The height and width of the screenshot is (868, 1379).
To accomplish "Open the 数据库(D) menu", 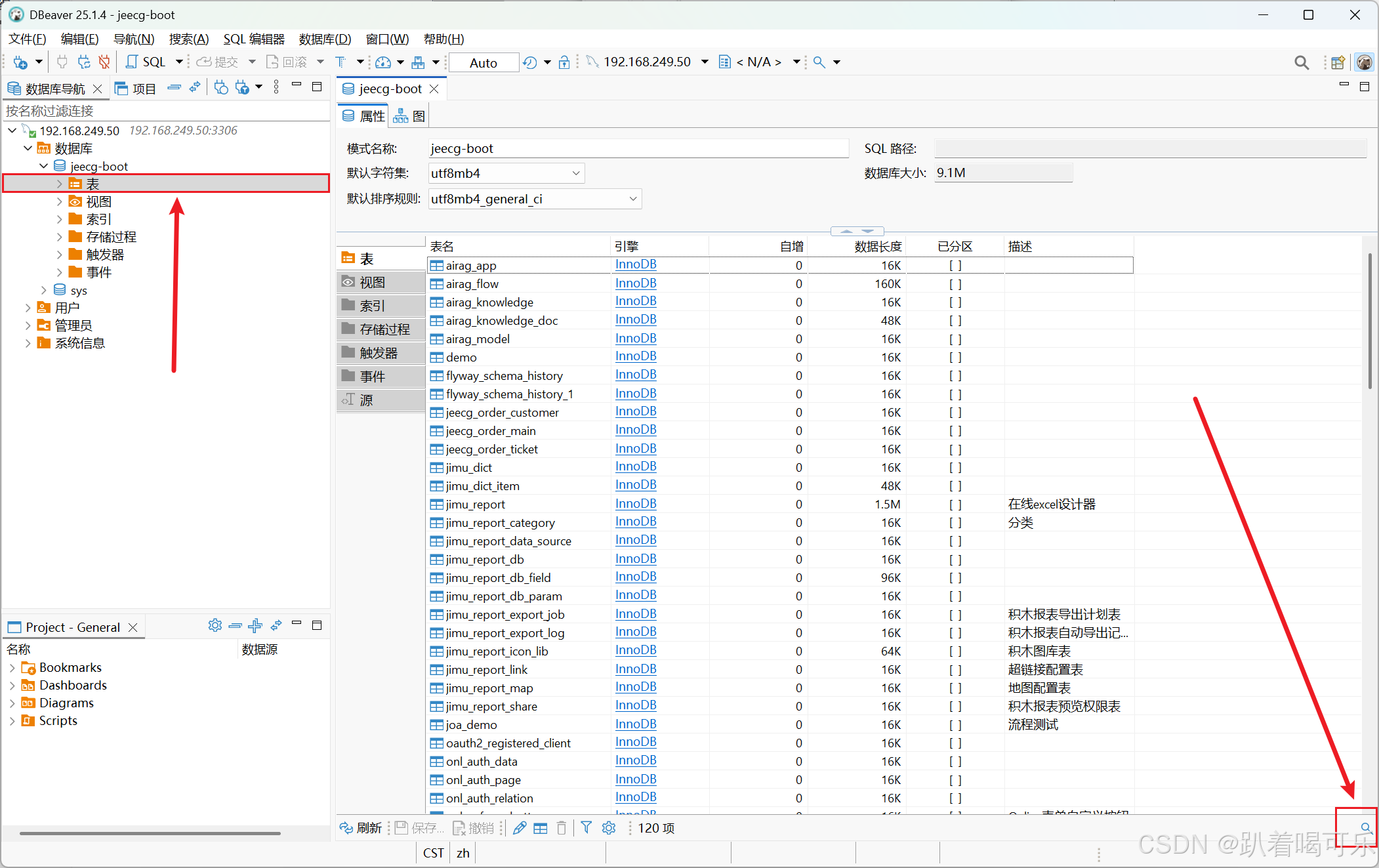I will click(x=324, y=39).
